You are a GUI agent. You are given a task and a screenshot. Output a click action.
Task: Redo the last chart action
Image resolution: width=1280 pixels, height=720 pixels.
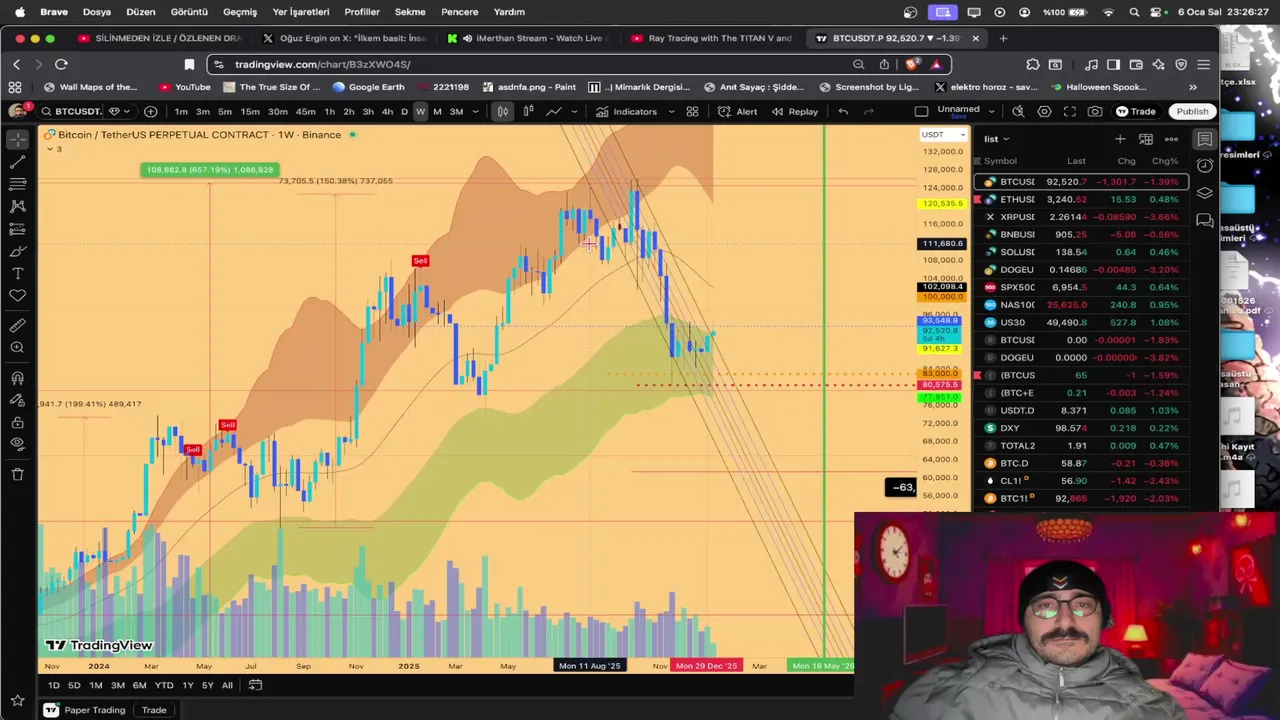pos(869,111)
